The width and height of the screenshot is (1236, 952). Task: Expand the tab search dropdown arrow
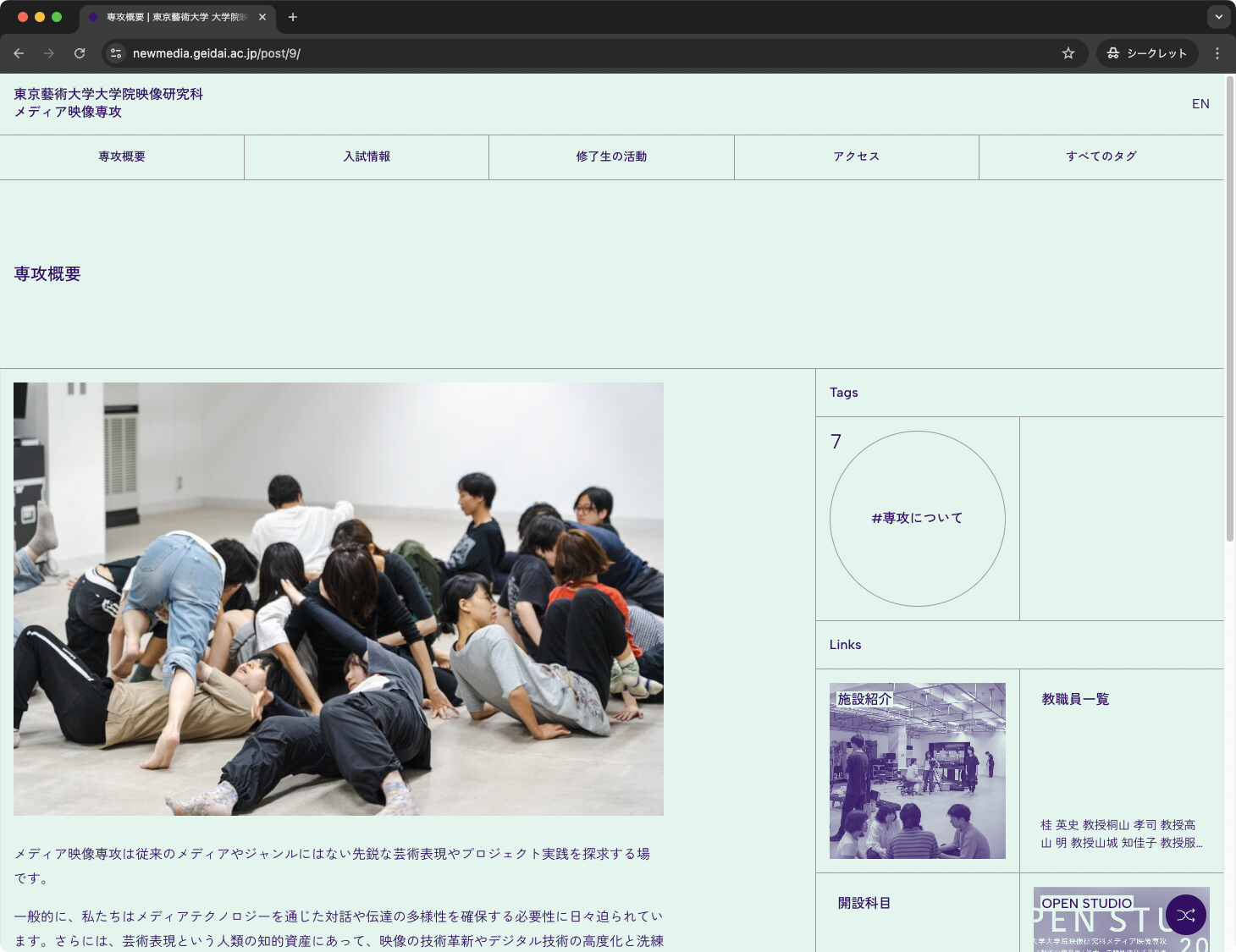pos(1218,17)
